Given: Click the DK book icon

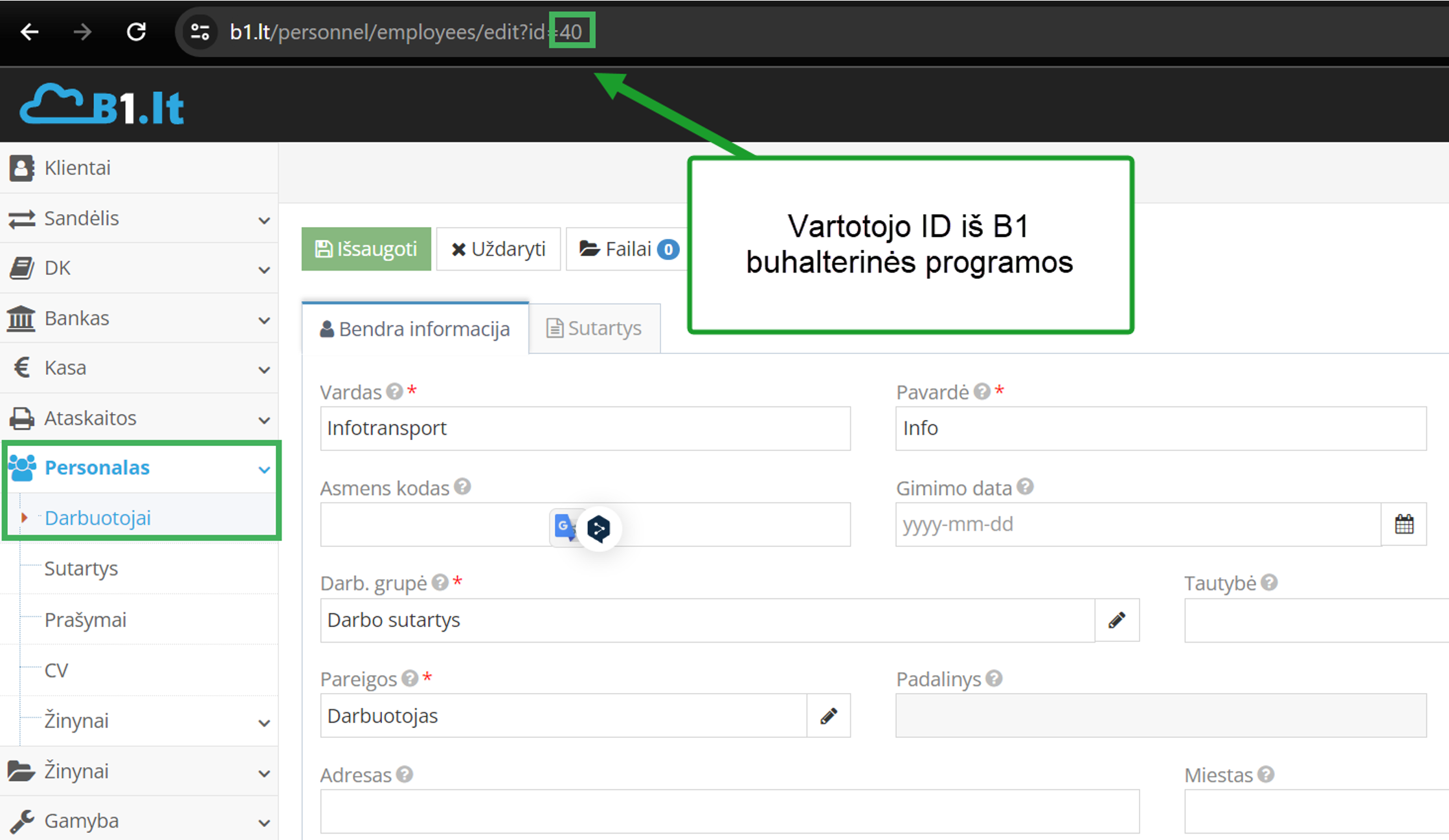Looking at the screenshot, I should coord(21,268).
